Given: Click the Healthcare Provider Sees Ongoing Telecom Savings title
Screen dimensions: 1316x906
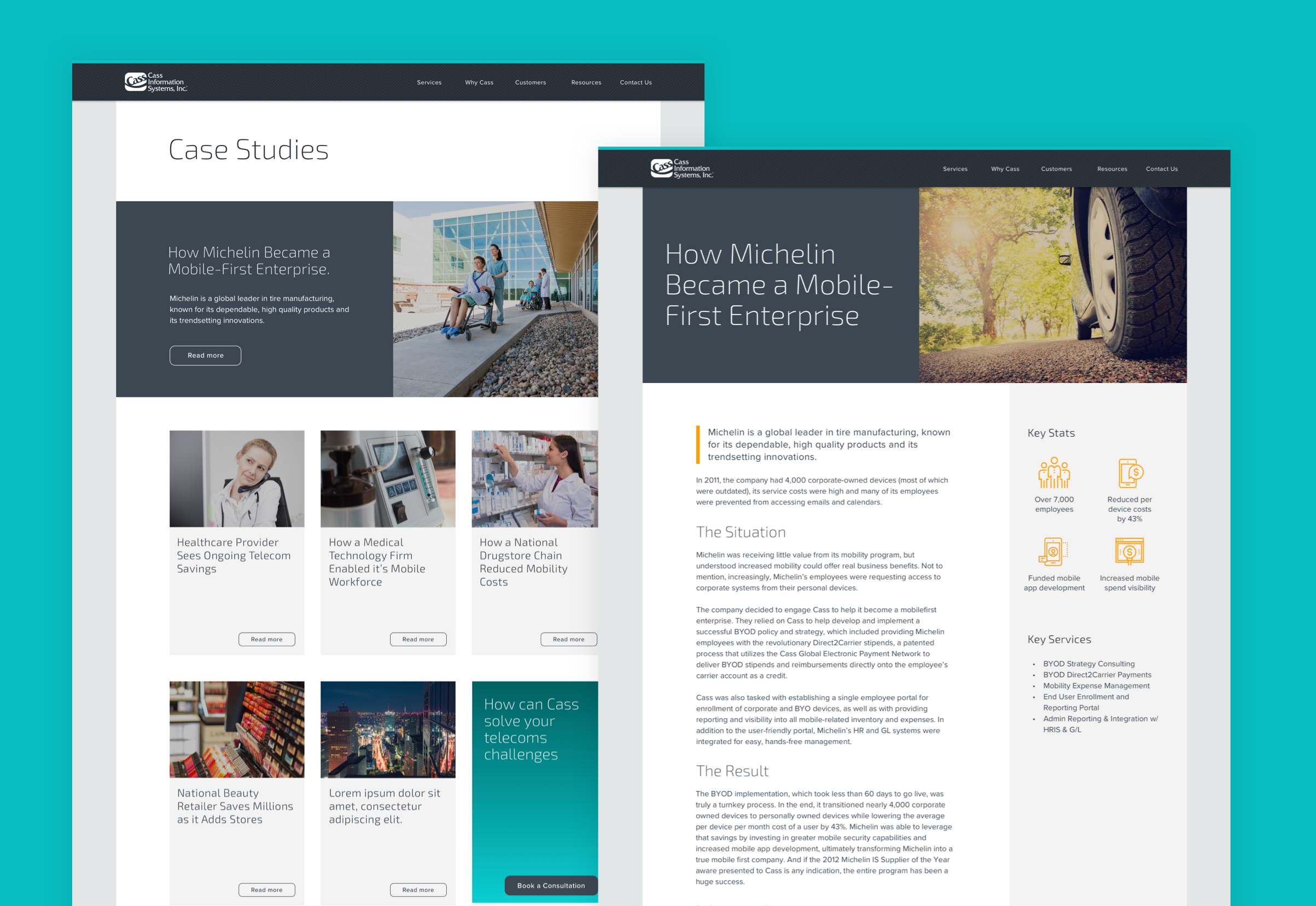Looking at the screenshot, I should [233, 555].
